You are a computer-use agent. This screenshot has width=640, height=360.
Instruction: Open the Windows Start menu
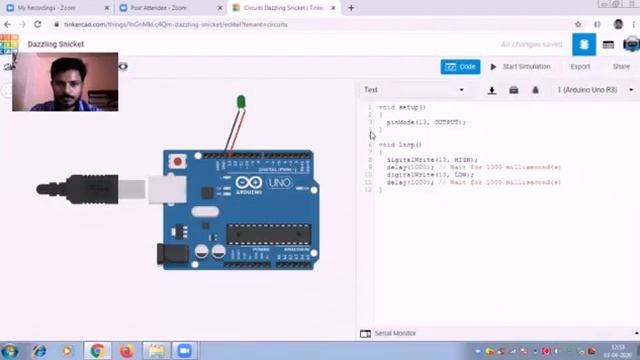9,351
